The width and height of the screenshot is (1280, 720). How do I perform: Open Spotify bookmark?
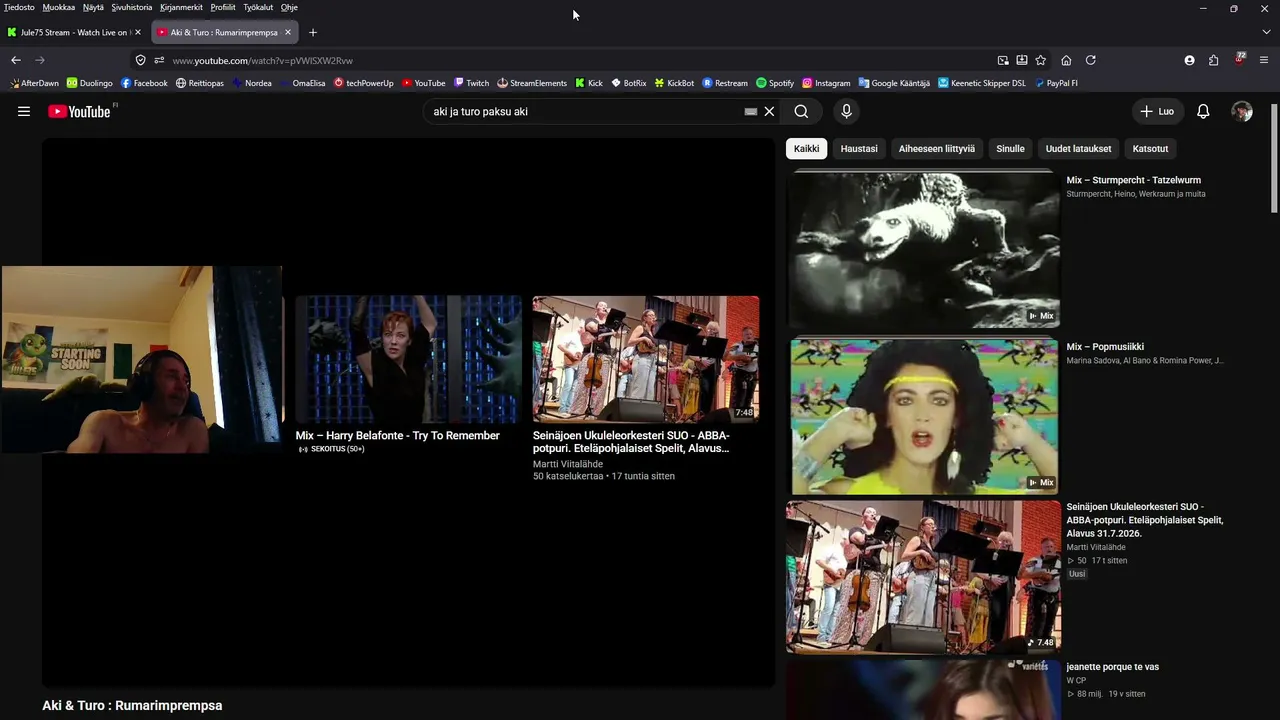pyautogui.click(x=775, y=83)
